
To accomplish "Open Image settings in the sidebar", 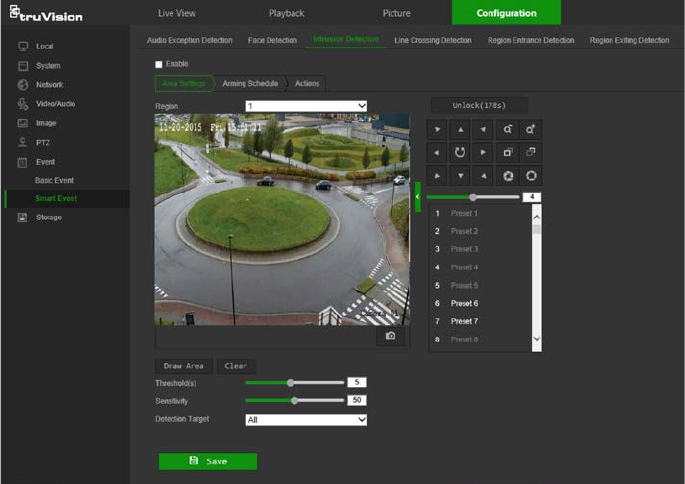I will pyautogui.click(x=46, y=123).
